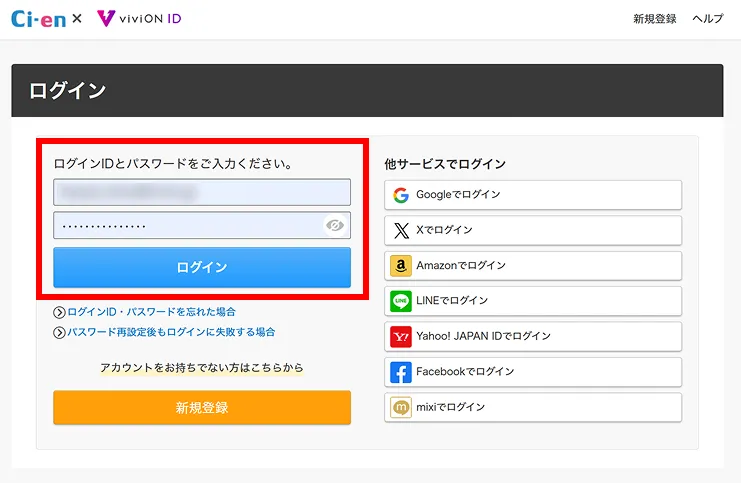Click the mixi logo icon

pyautogui.click(x=401, y=407)
